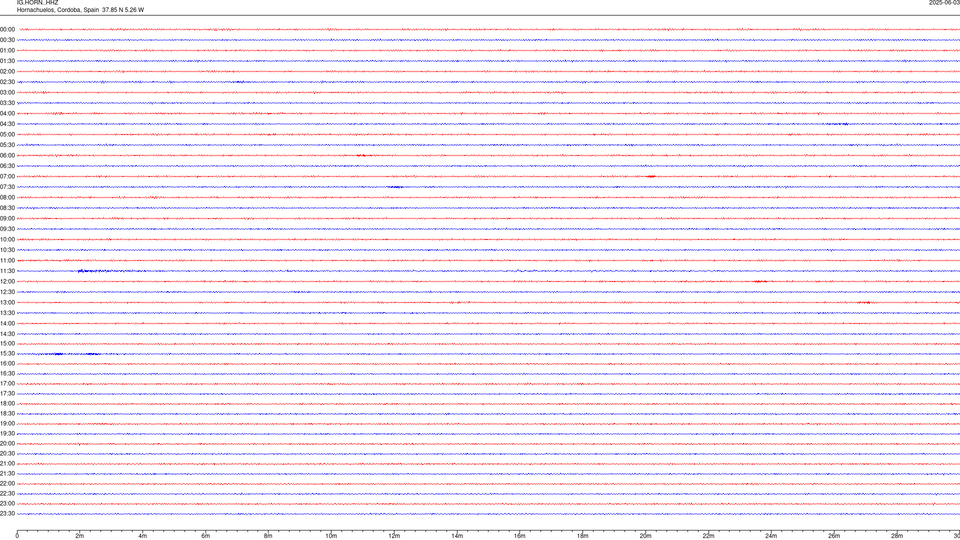960x540 pixels.
Task: Click the seismic burst on the 07:30 trace
Action: tap(396, 187)
